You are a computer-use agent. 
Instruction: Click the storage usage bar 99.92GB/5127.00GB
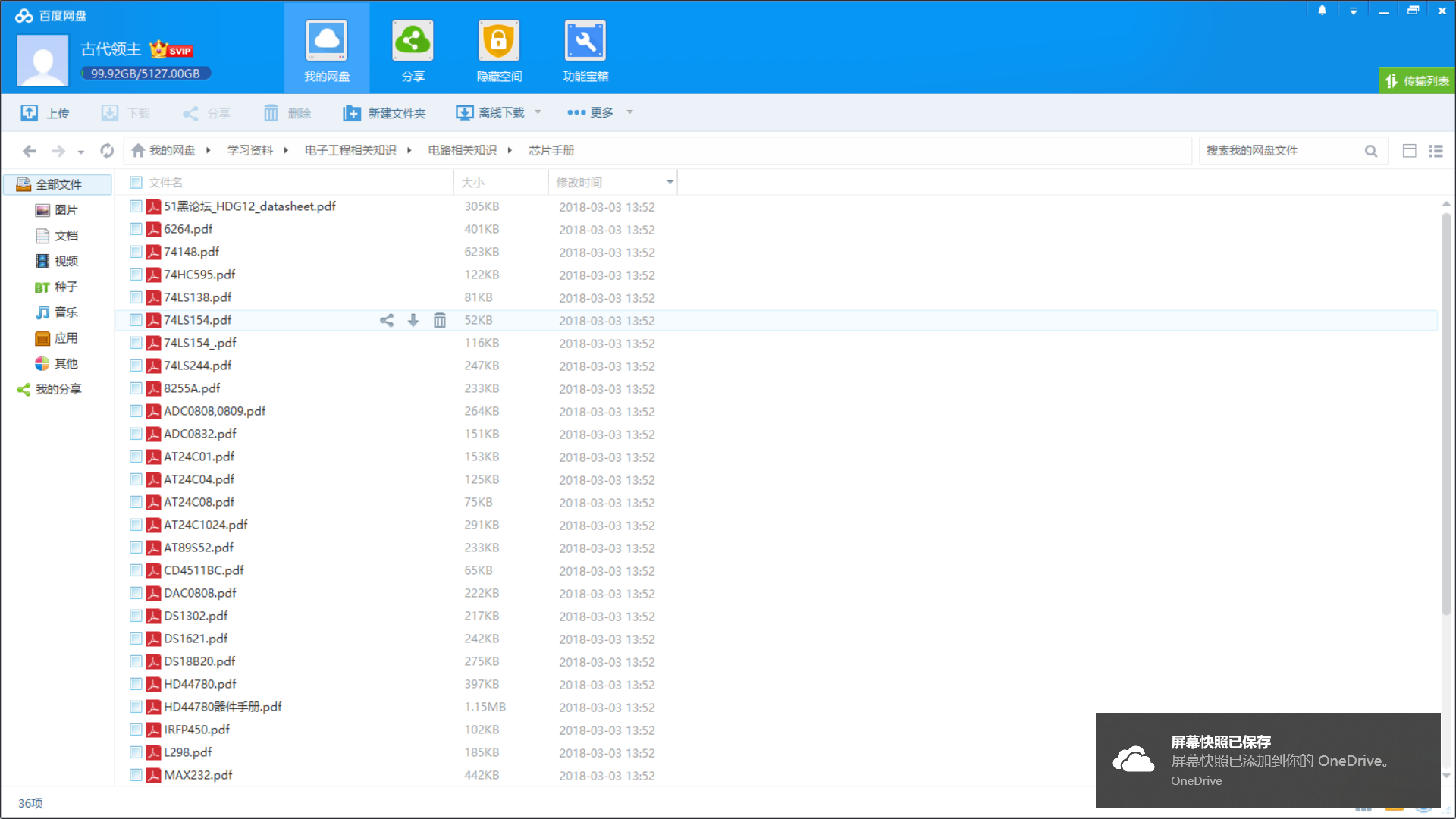(x=146, y=74)
